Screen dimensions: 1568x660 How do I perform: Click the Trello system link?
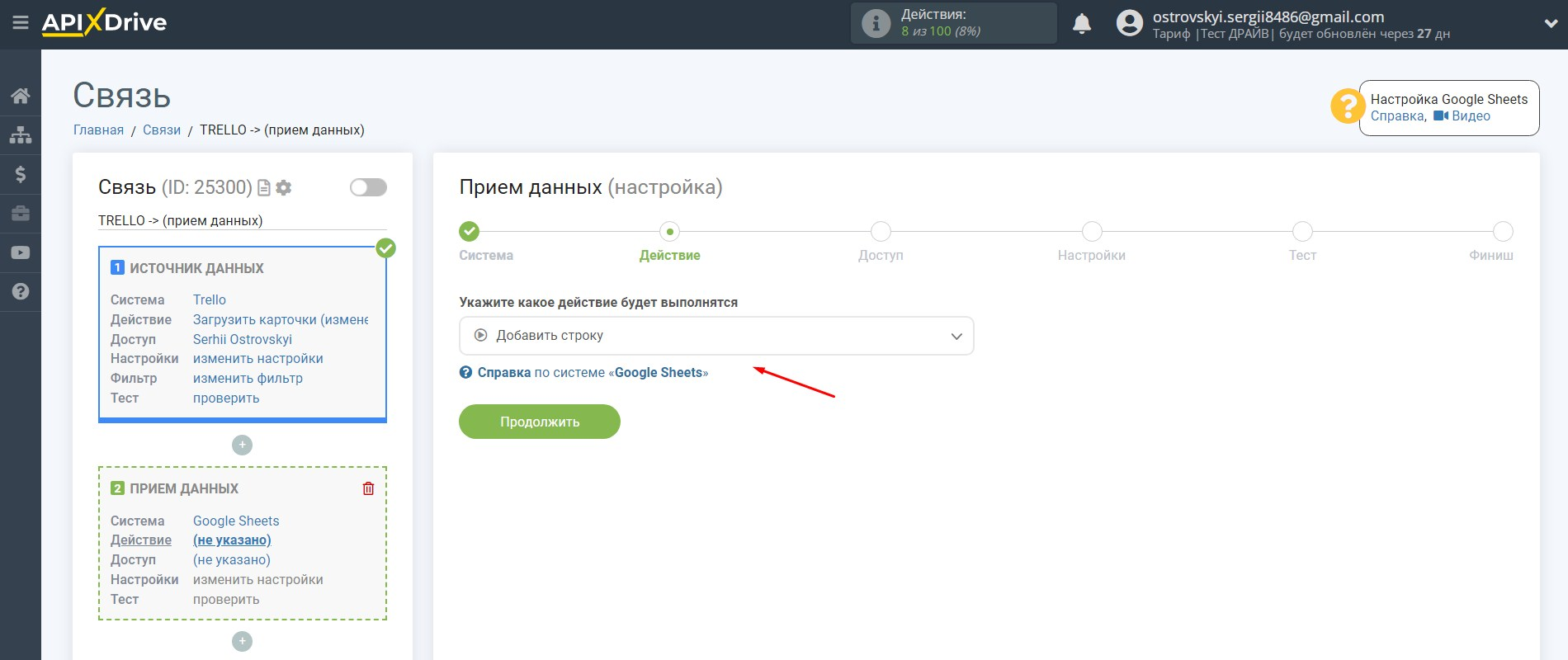click(210, 299)
